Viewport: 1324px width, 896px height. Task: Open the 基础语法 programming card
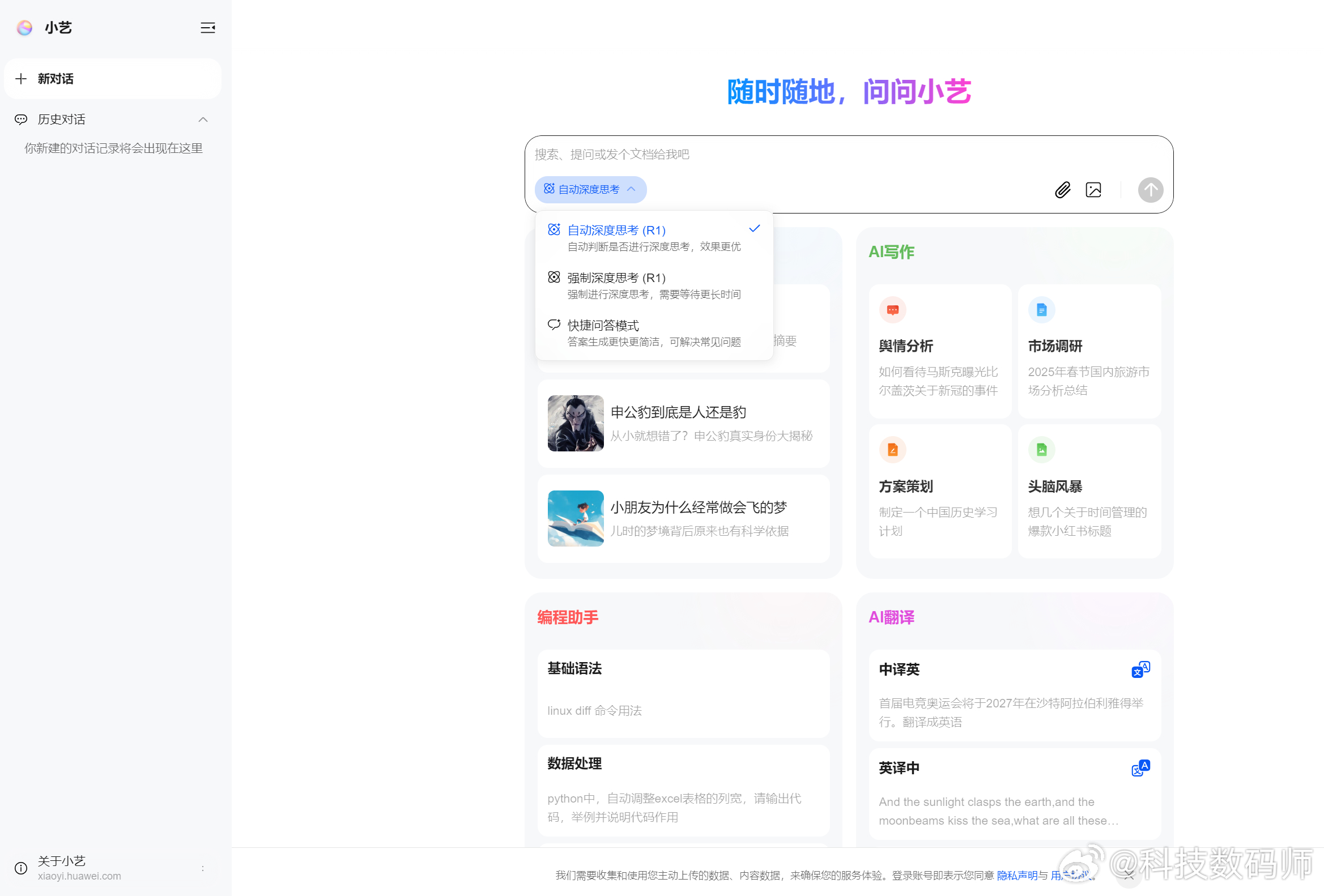[x=683, y=693]
